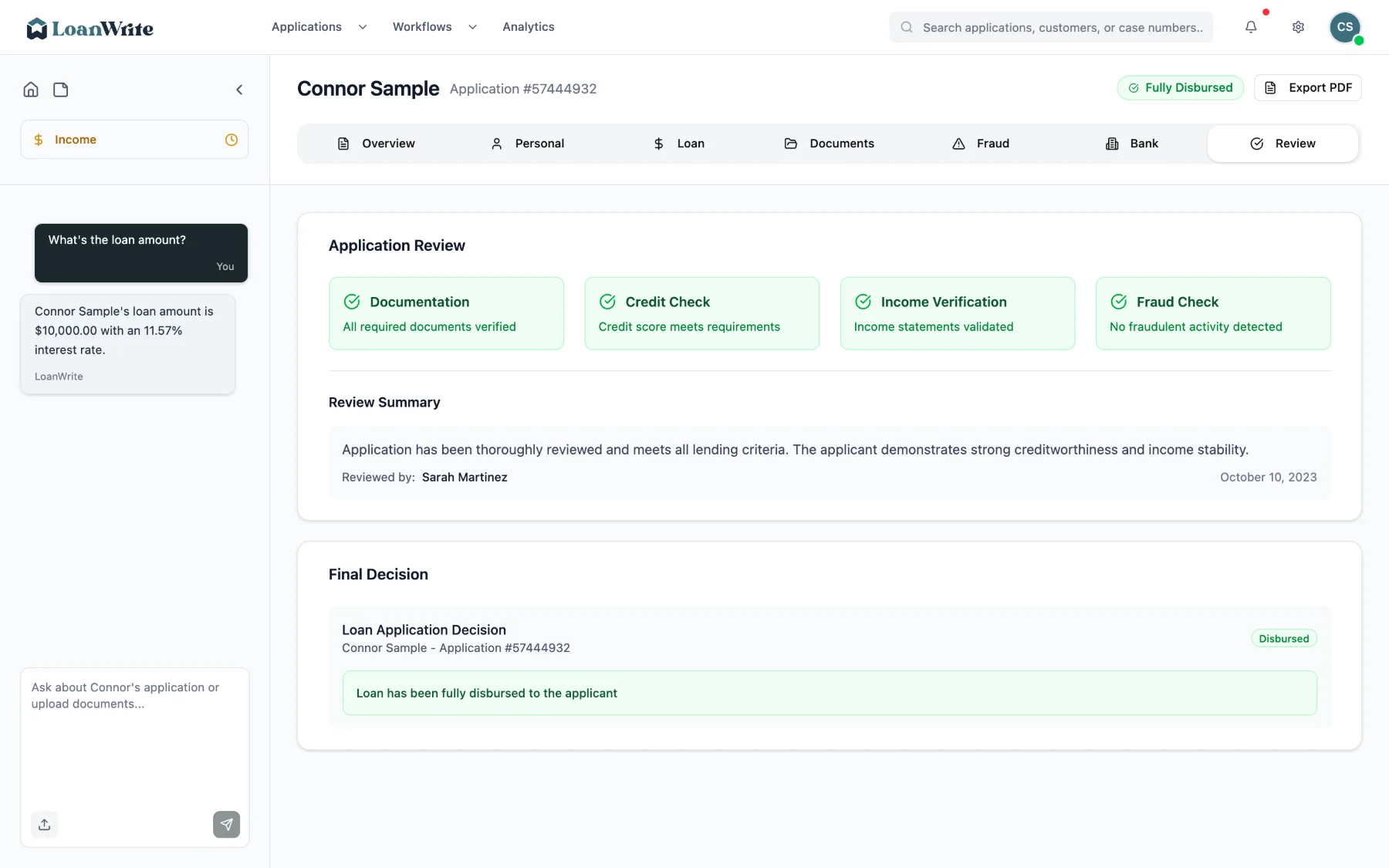1389x868 pixels.
Task: Open the documents page icon in sidebar
Action: (x=61, y=90)
